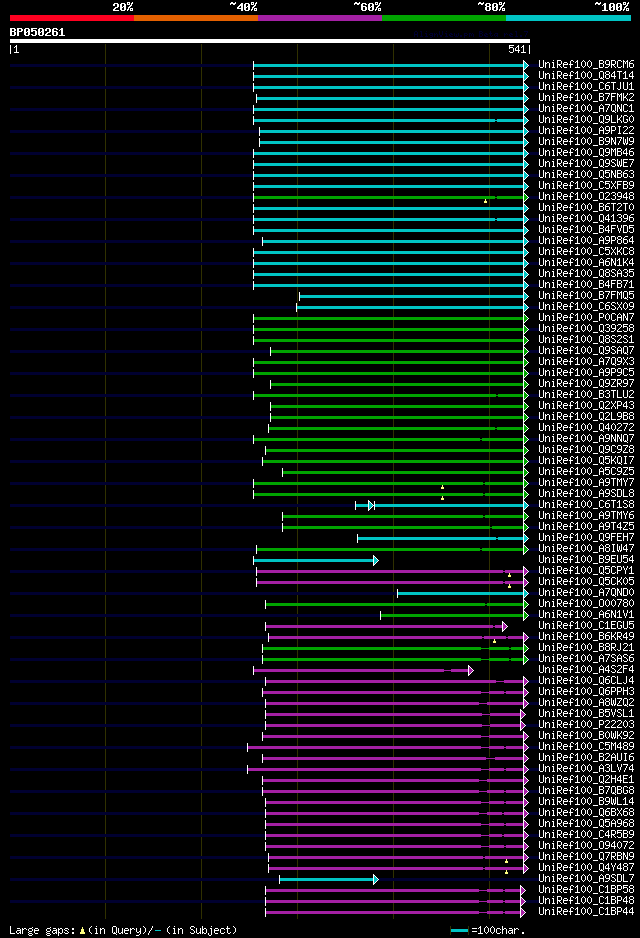Select the UniRef100_A6N1V1 label
640x938 pixels.
coord(586,614)
